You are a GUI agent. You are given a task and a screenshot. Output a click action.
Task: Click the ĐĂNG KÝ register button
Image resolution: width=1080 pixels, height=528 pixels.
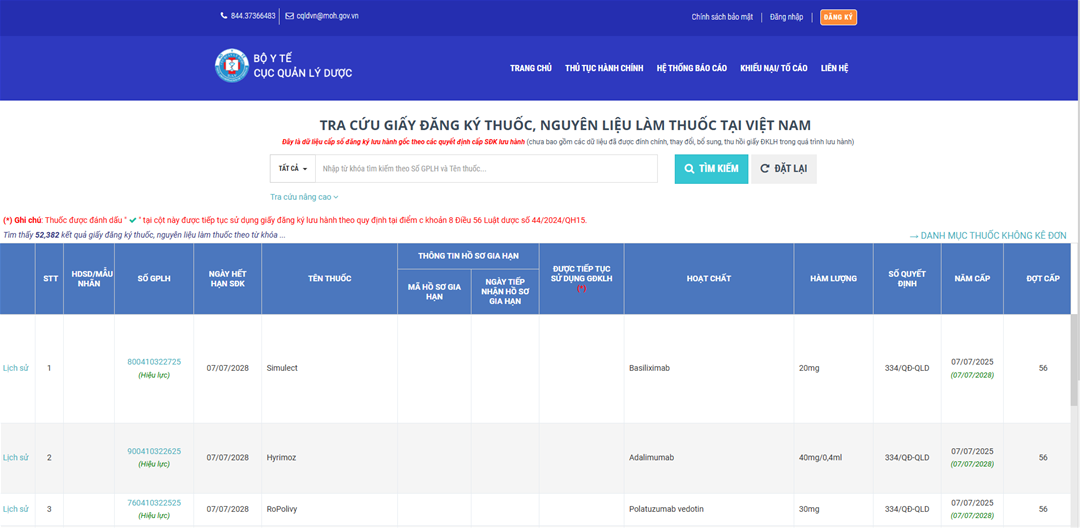point(838,17)
